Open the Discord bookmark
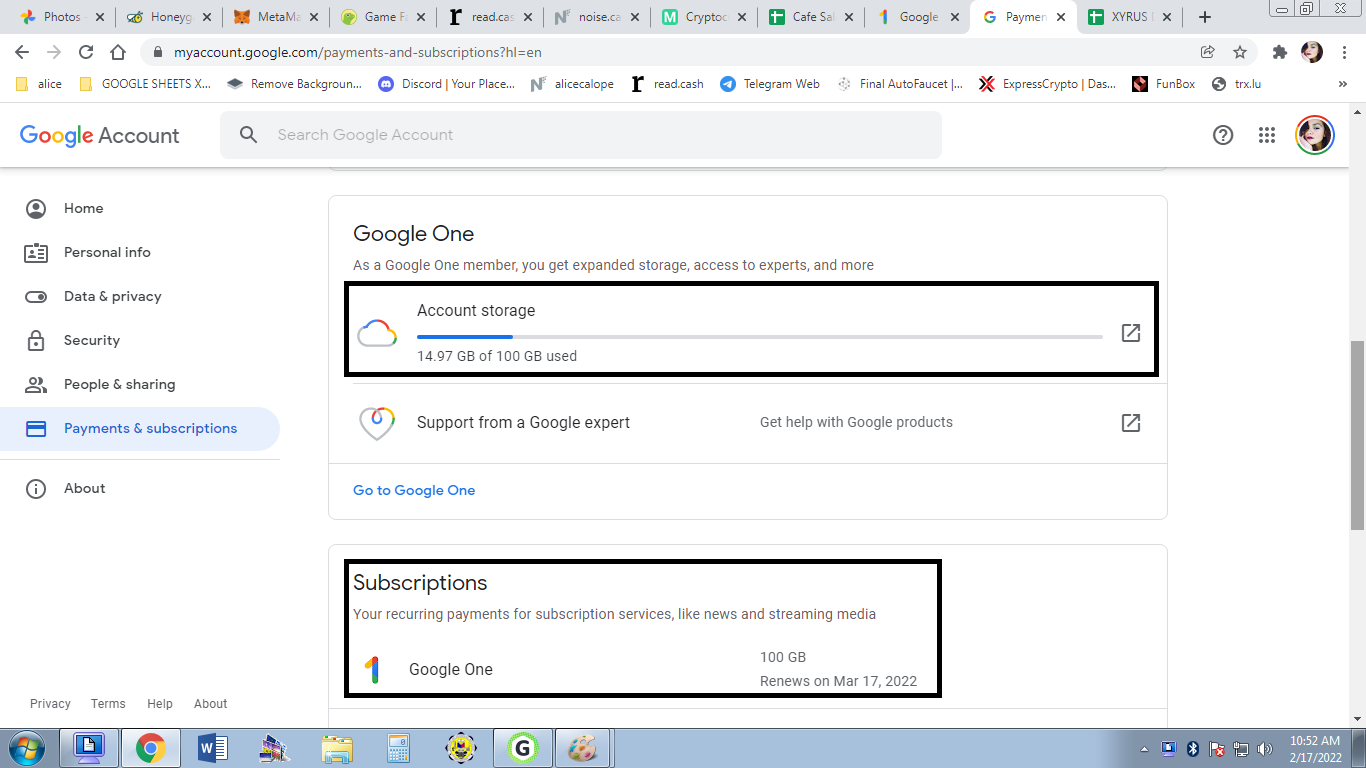This screenshot has height=768, width=1366. click(447, 84)
